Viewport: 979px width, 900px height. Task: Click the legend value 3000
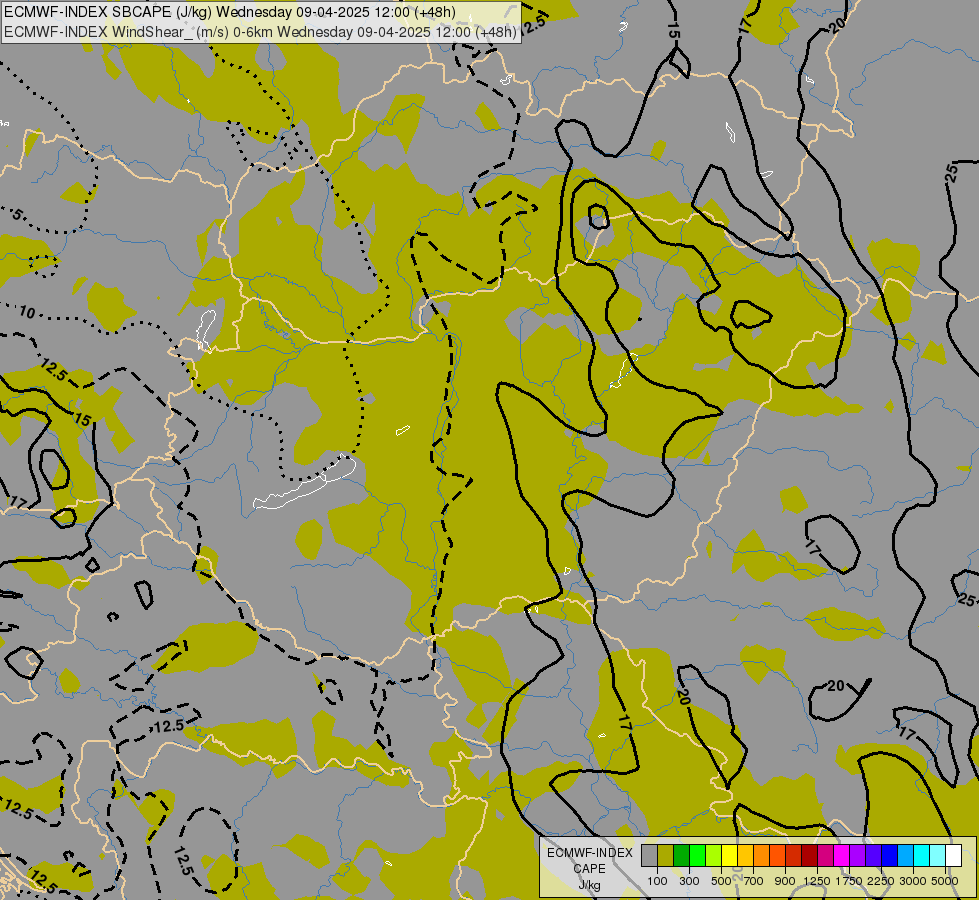[x=913, y=881]
